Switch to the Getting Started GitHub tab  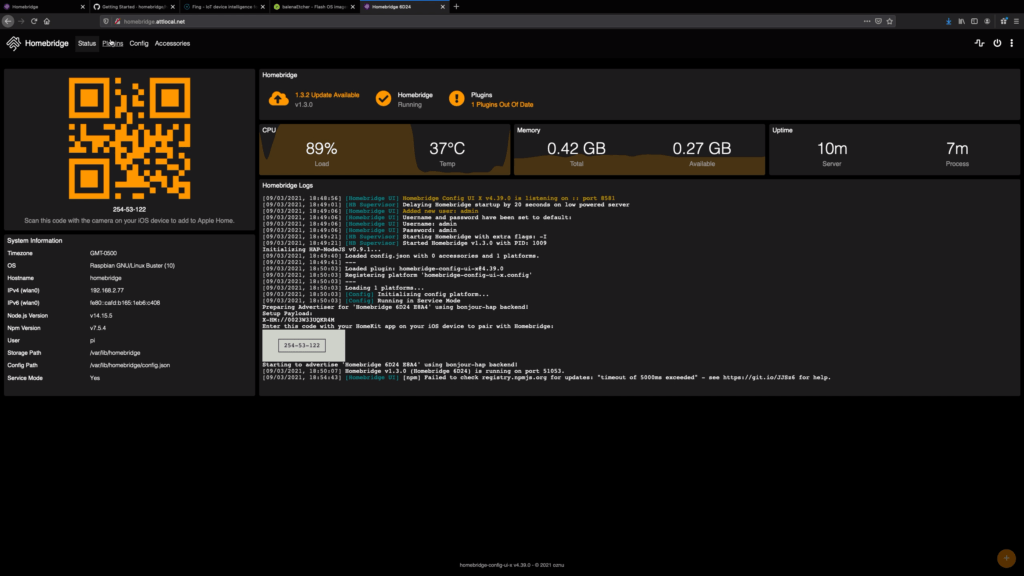pyautogui.click(x=134, y=7)
